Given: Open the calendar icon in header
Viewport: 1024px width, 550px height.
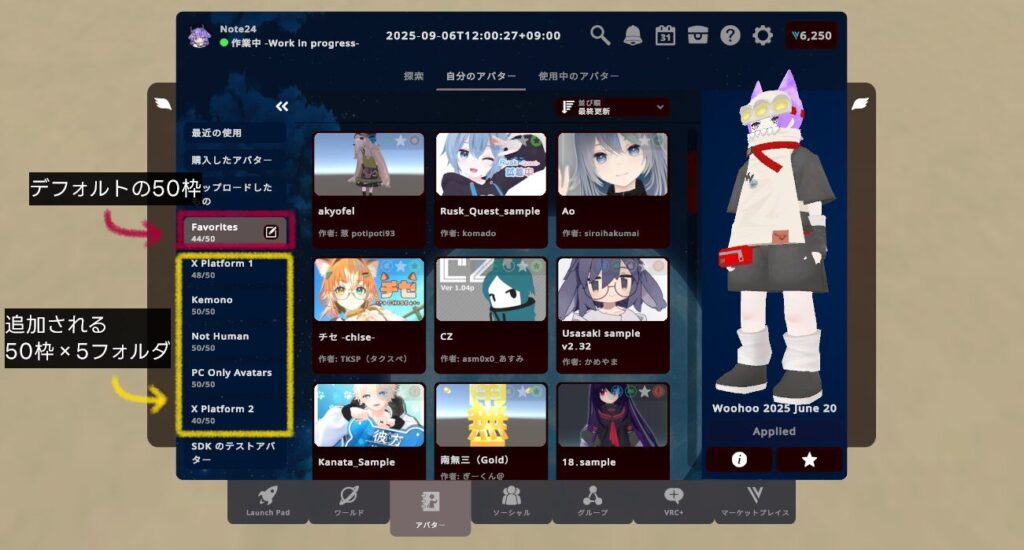Looking at the screenshot, I should pos(665,35).
